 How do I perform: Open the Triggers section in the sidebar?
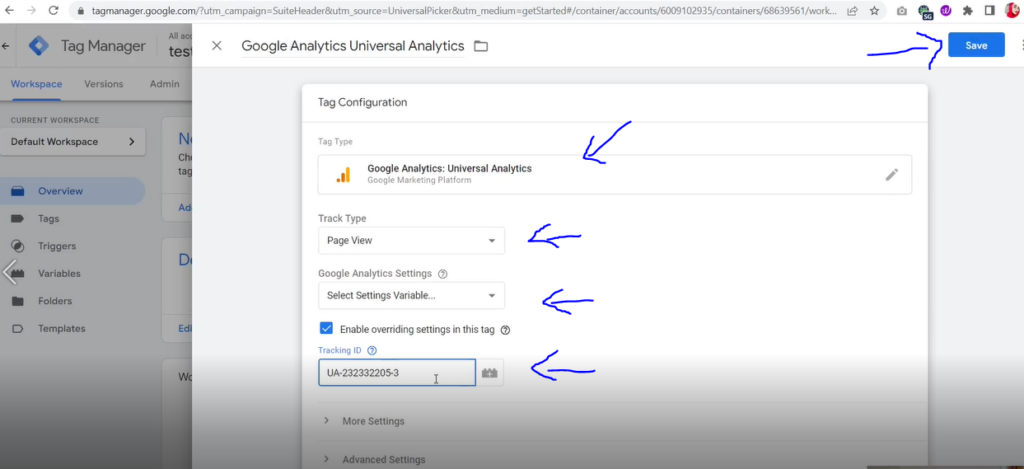click(57, 246)
